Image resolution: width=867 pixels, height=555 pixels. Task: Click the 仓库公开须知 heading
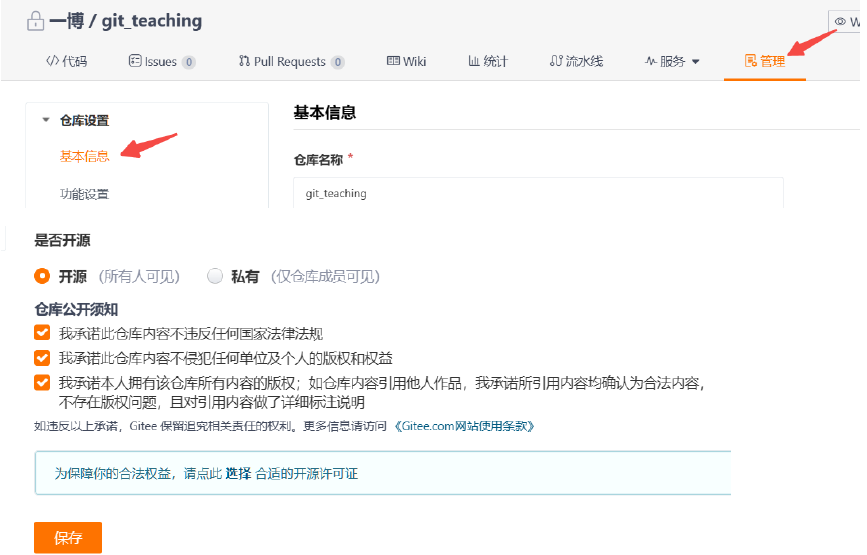pos(76,309)
